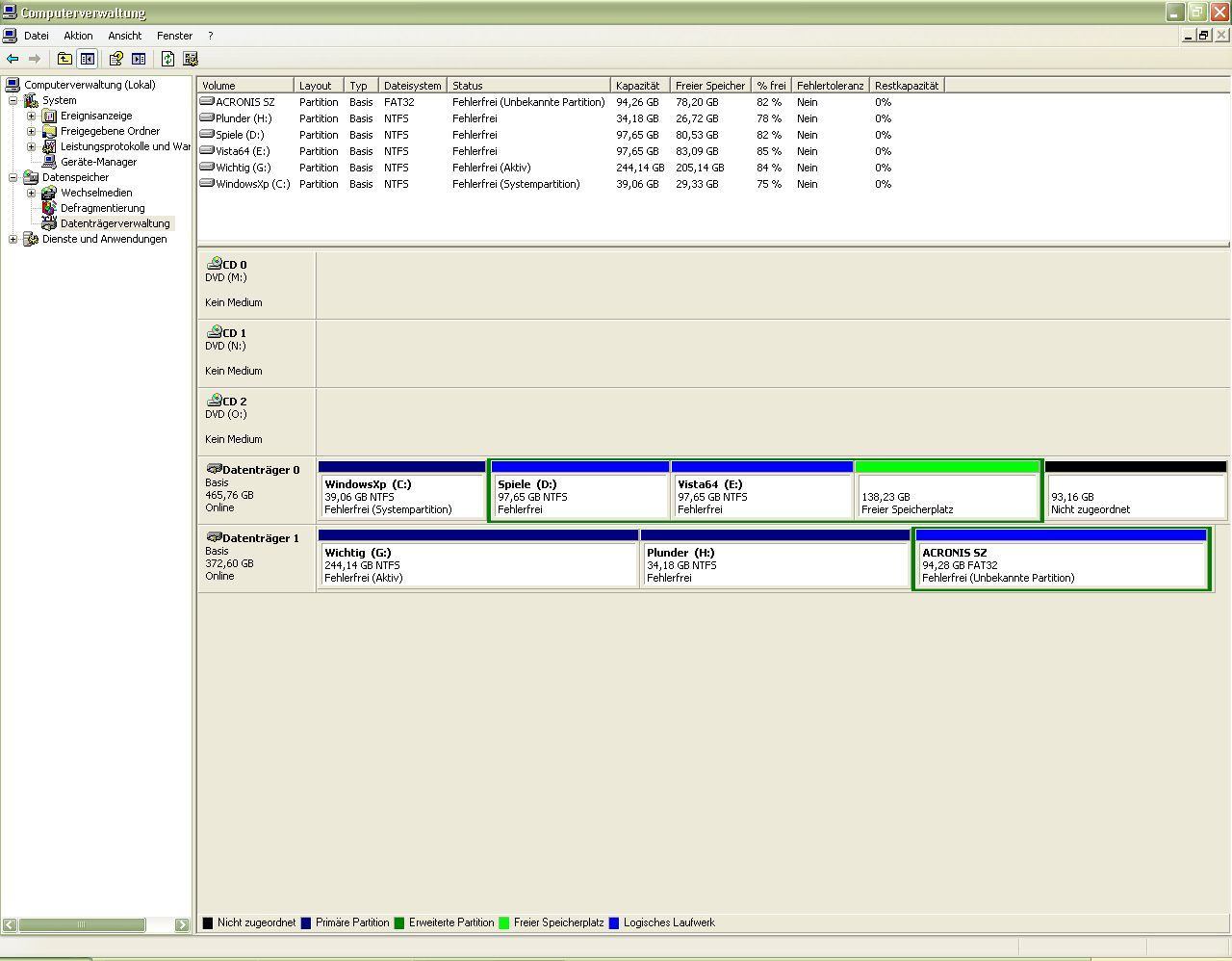Image resolution: width=1232 pixels, height=961 pixels.
Task: Click the drive icon of Vista64 (E:) row
Action: [x=206, y=150]
